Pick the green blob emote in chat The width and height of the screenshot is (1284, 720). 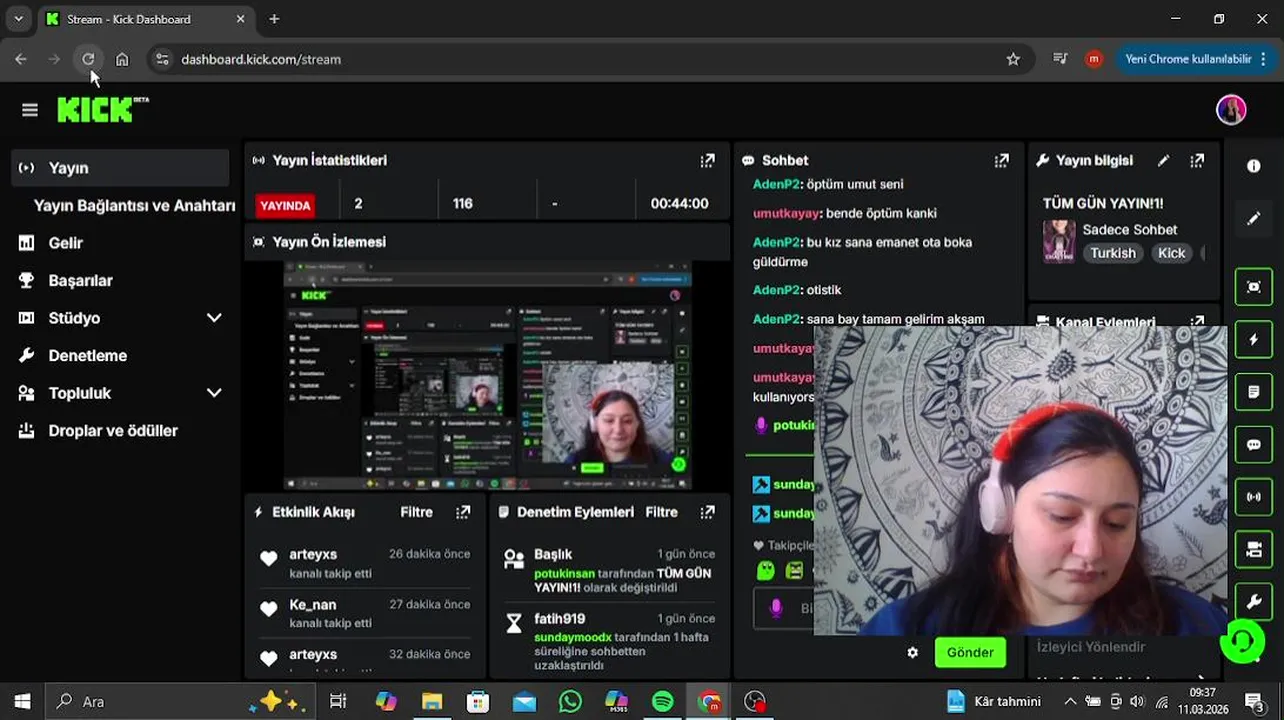765,570
